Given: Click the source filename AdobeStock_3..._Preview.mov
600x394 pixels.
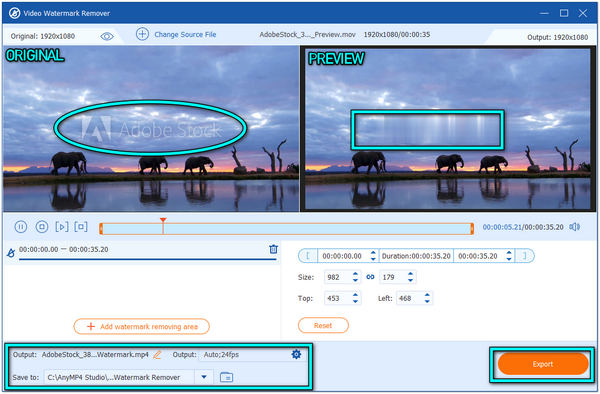Looking at the screenshot, I should click(307, 34).
